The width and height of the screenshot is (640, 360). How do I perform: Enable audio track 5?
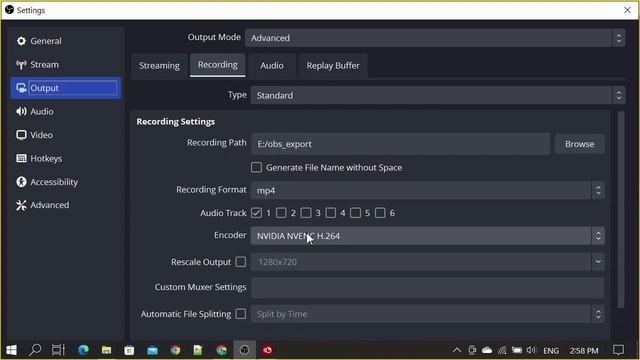point(355,213)
